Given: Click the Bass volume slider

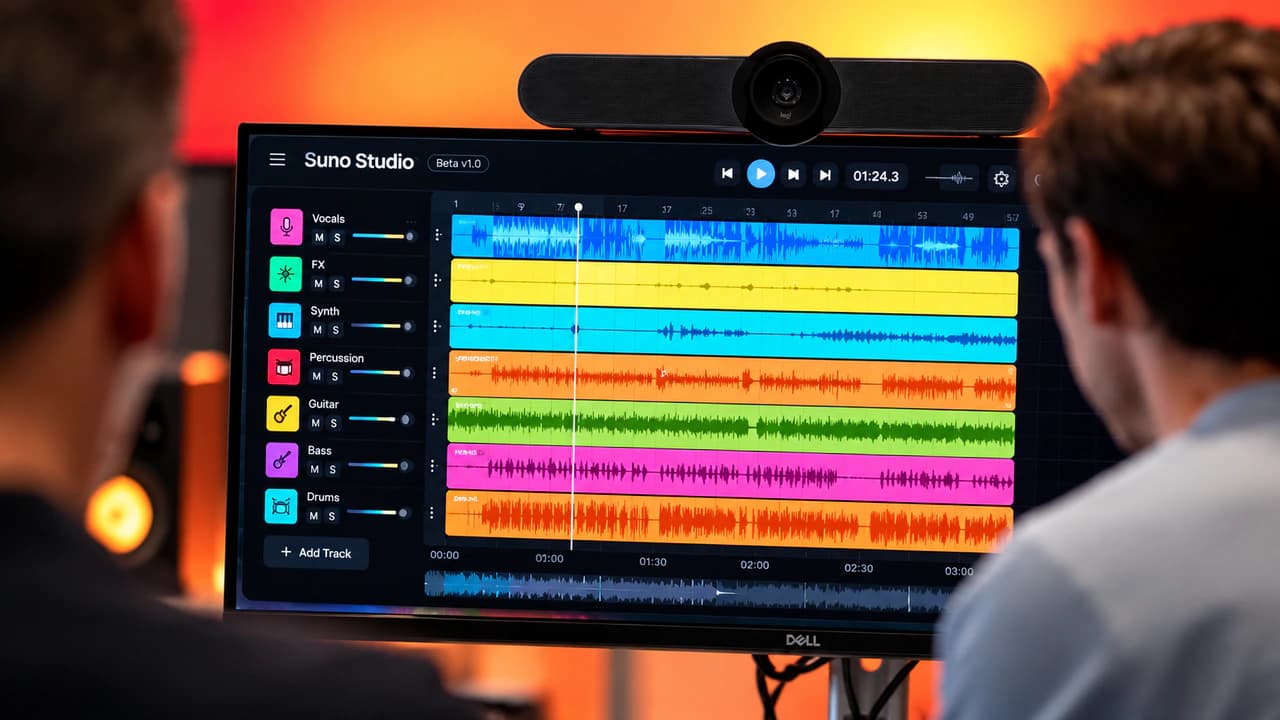Looking at the screenshot, I should [379, 466].
